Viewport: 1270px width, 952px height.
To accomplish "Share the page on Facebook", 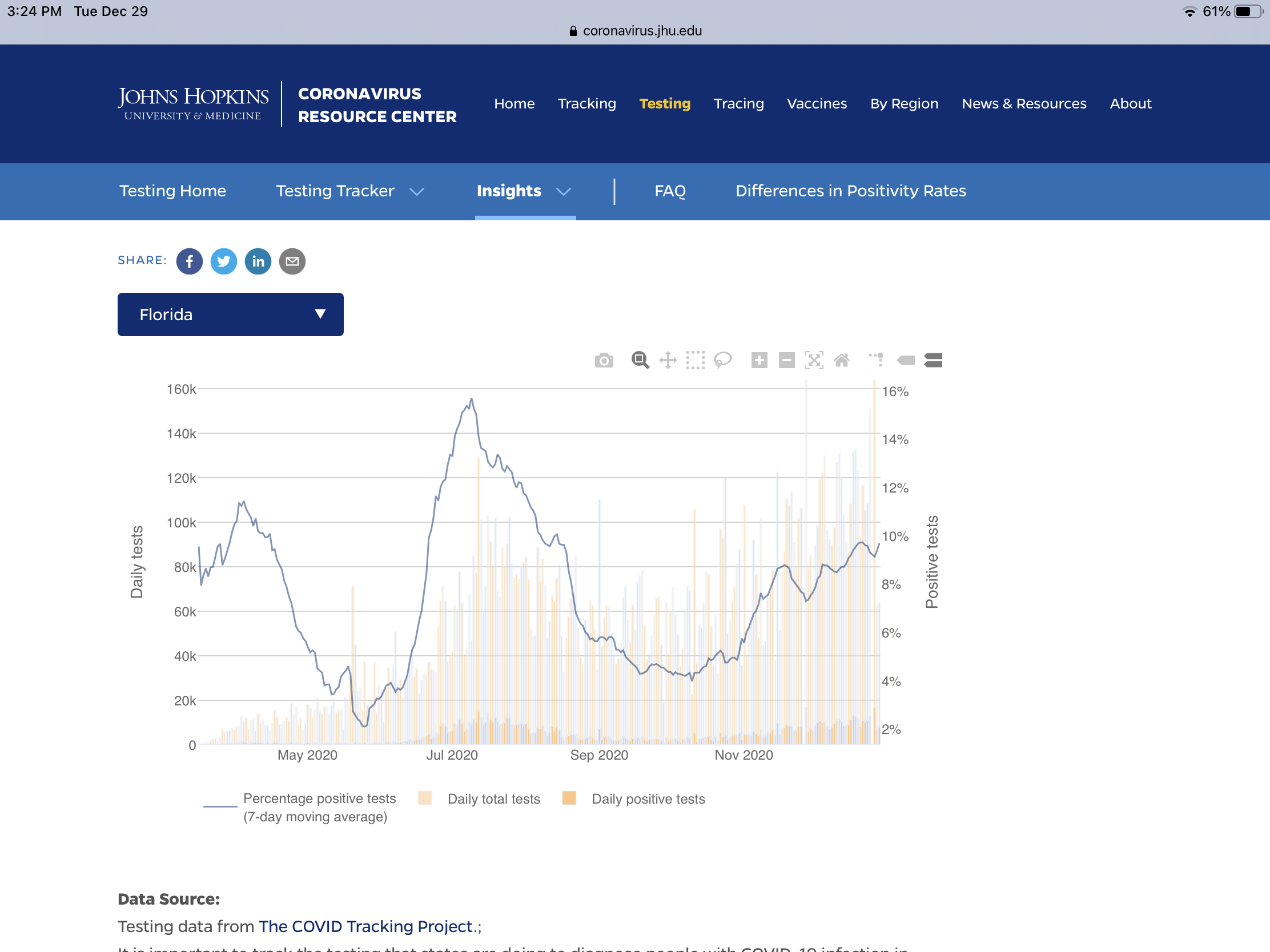I will (x=190, y=261).
